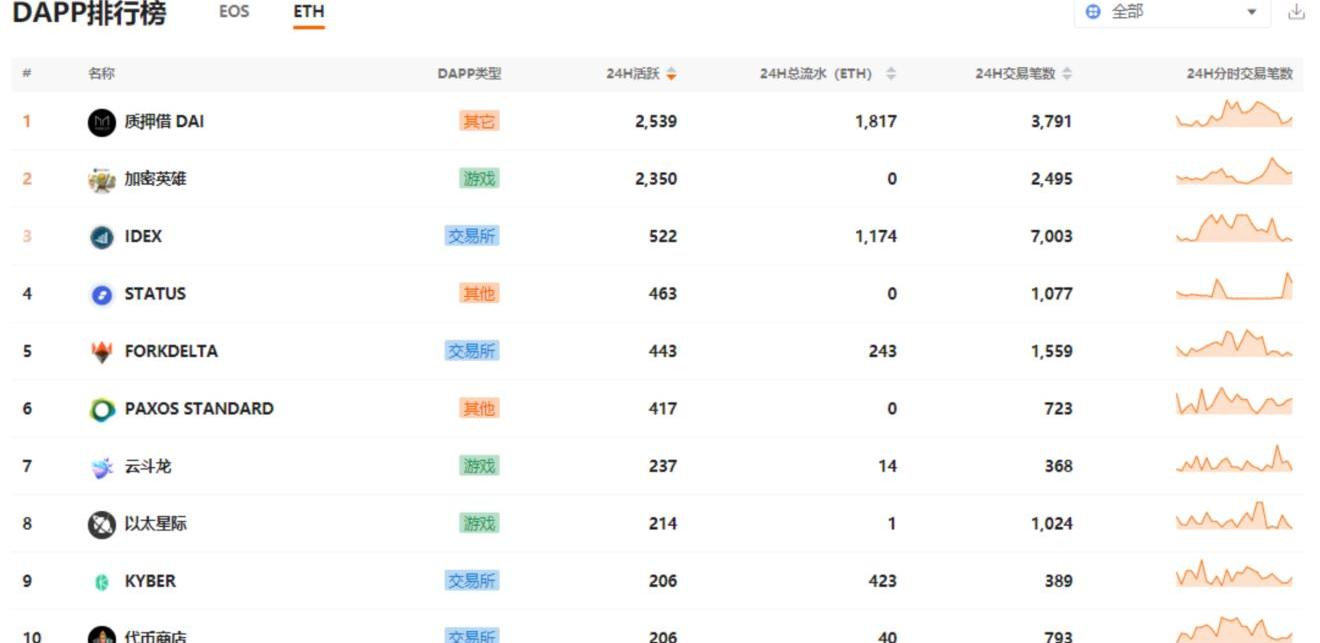This screenshot has height=643, width=1320.
Task: Click the 游戏 tag for 加密英雄
Action: pos(479,179)
